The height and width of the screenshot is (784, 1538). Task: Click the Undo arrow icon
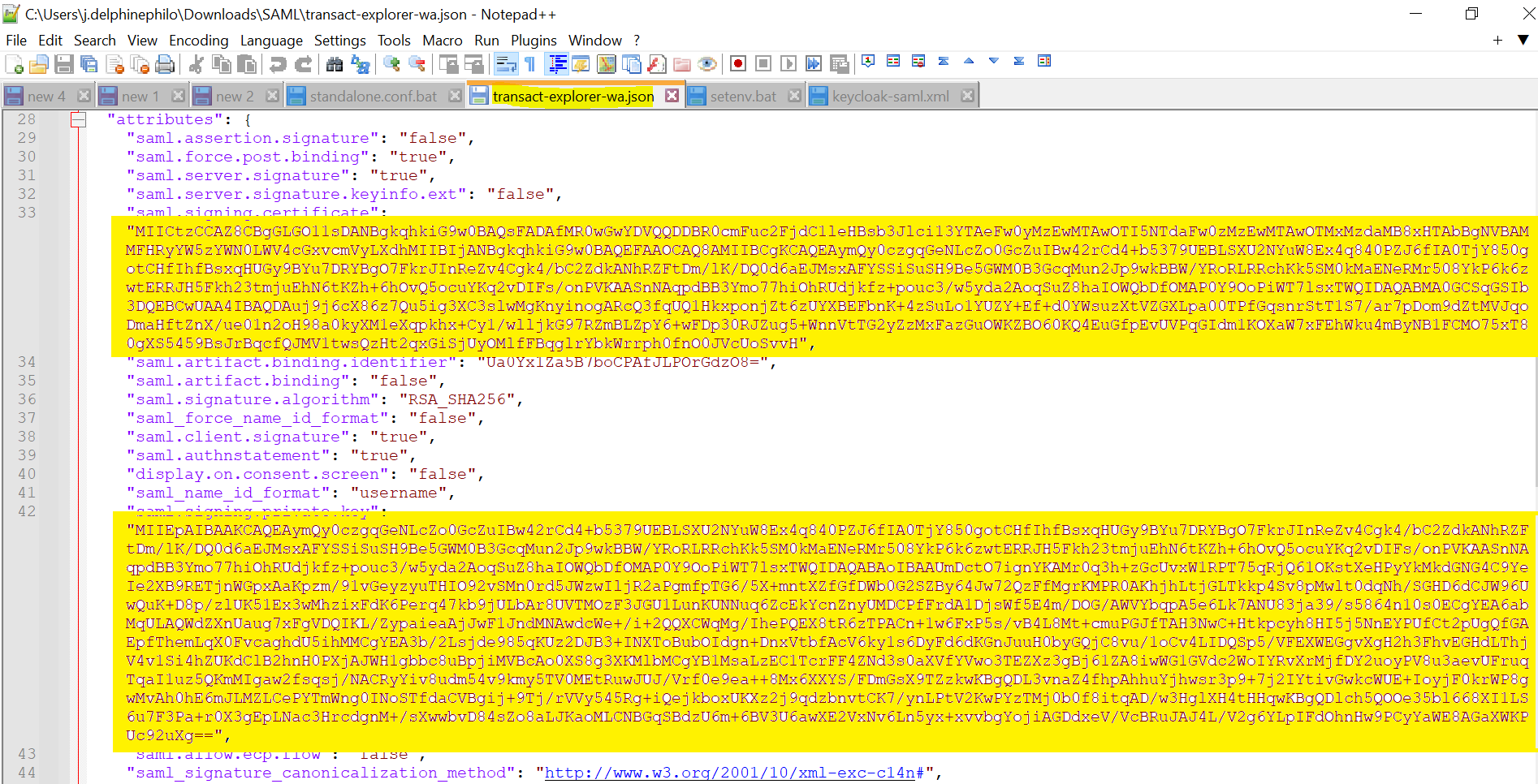click(x=278, y=63)
